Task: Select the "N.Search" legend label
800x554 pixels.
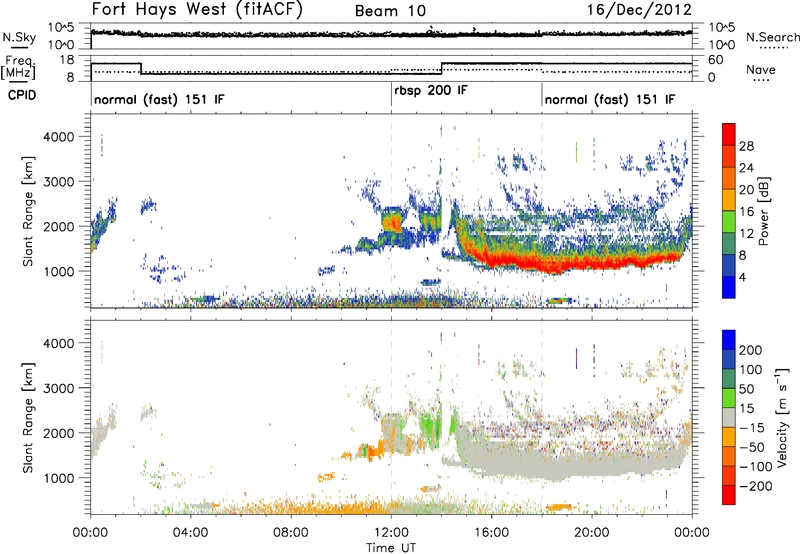Action: [772, 37]
